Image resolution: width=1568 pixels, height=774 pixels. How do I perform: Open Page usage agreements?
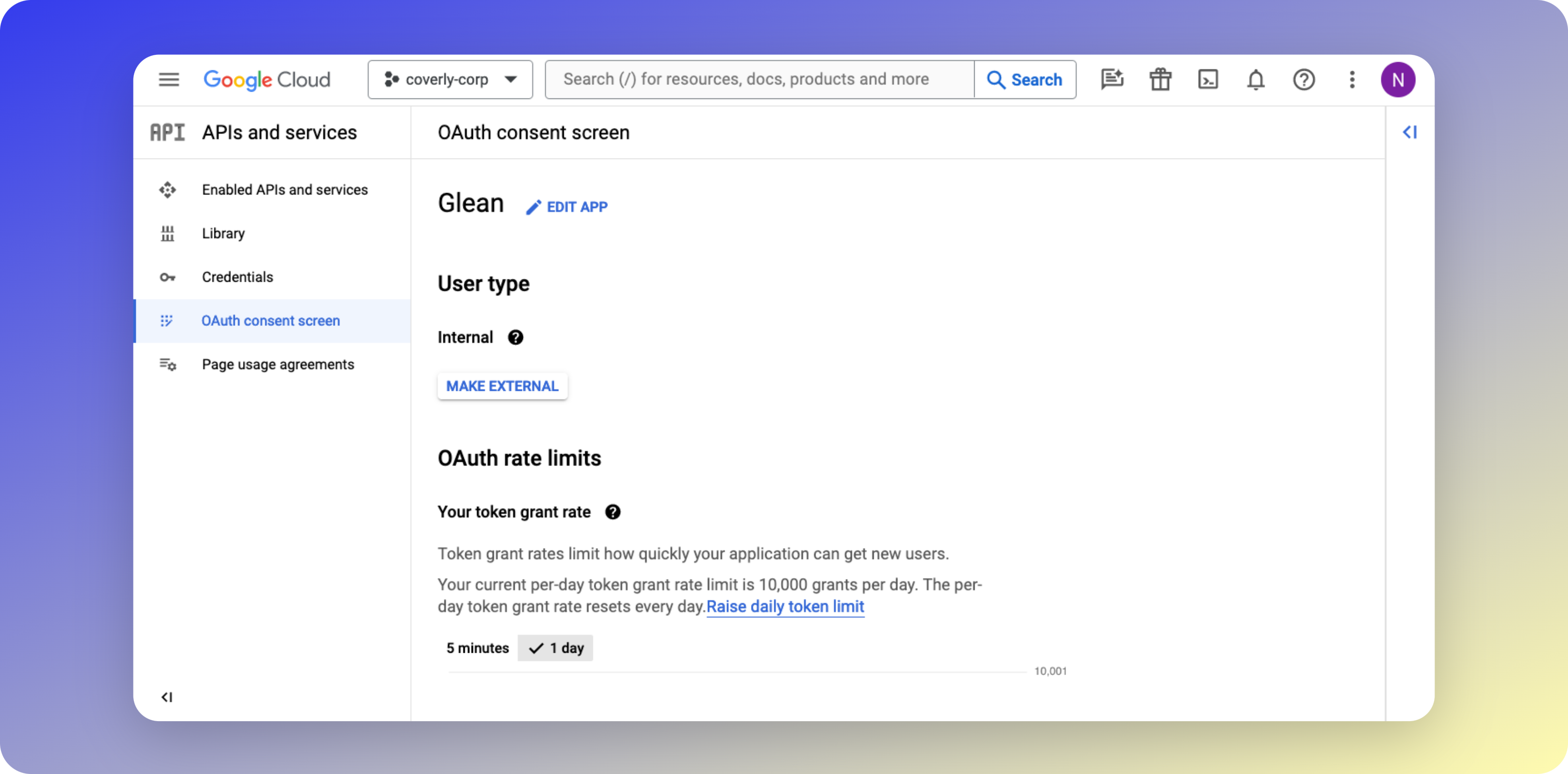[278, 364]
